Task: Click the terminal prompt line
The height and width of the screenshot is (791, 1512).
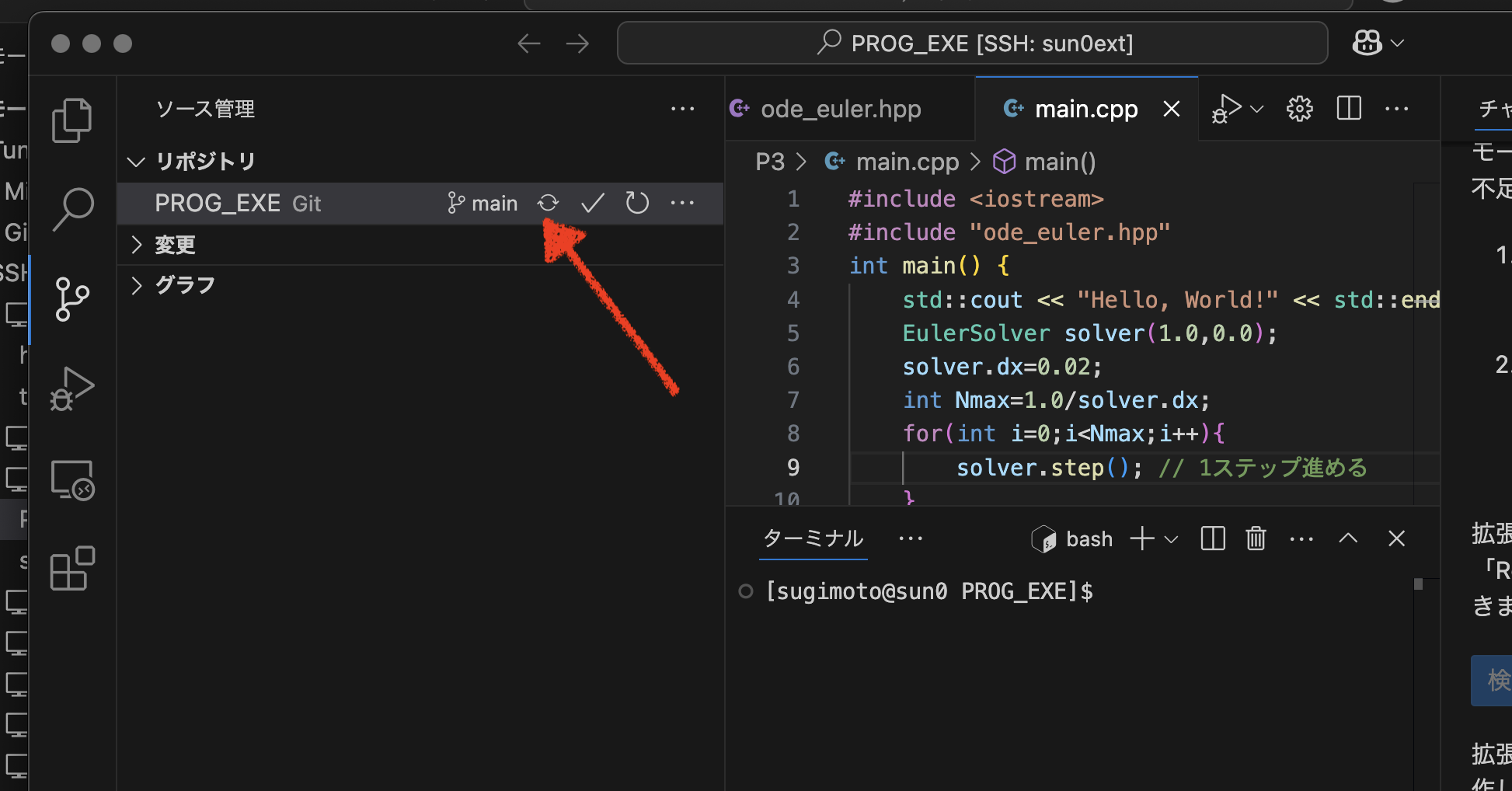Action: pos(929,592)
